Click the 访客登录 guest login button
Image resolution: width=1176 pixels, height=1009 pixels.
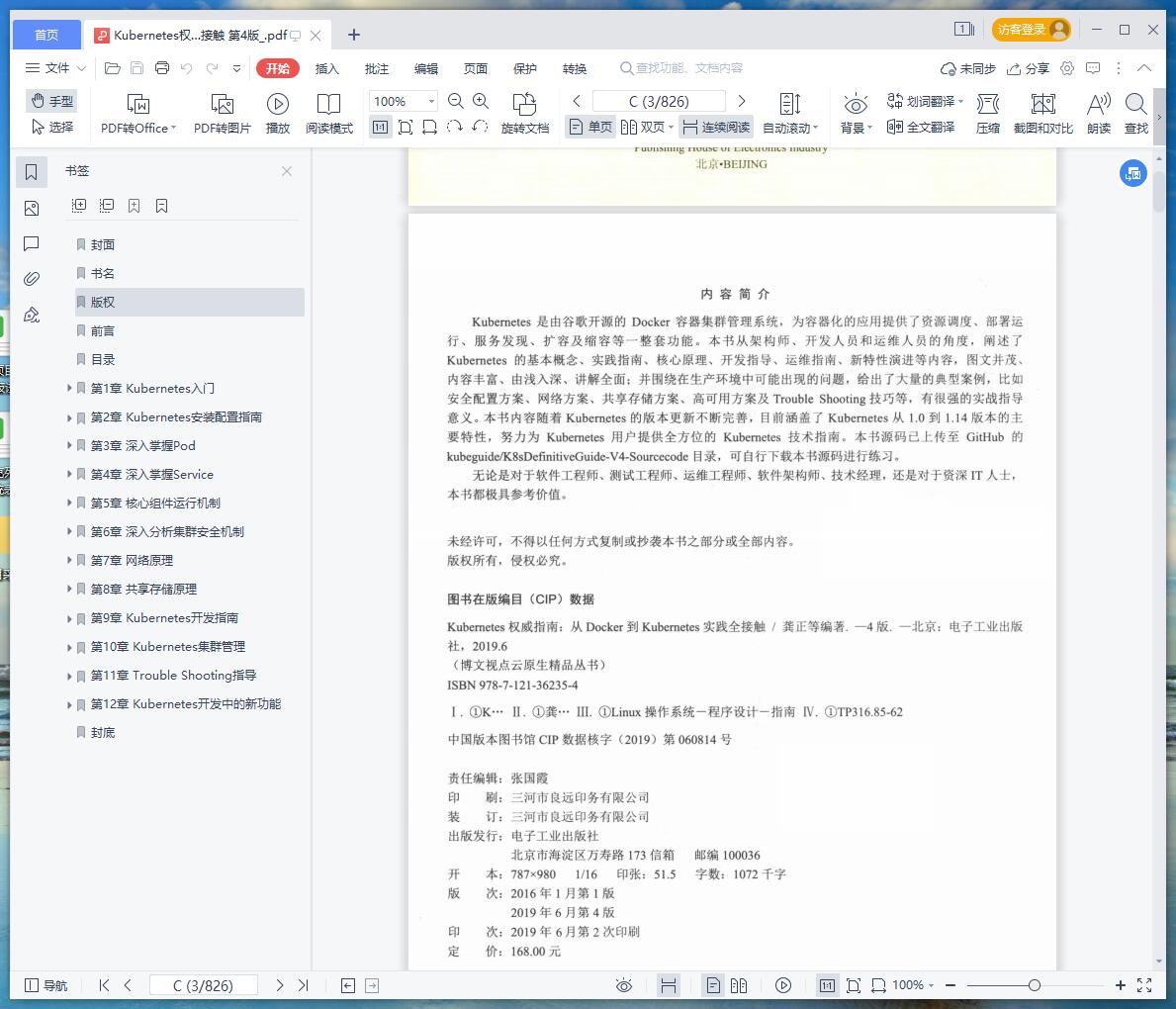(1032, 30)
